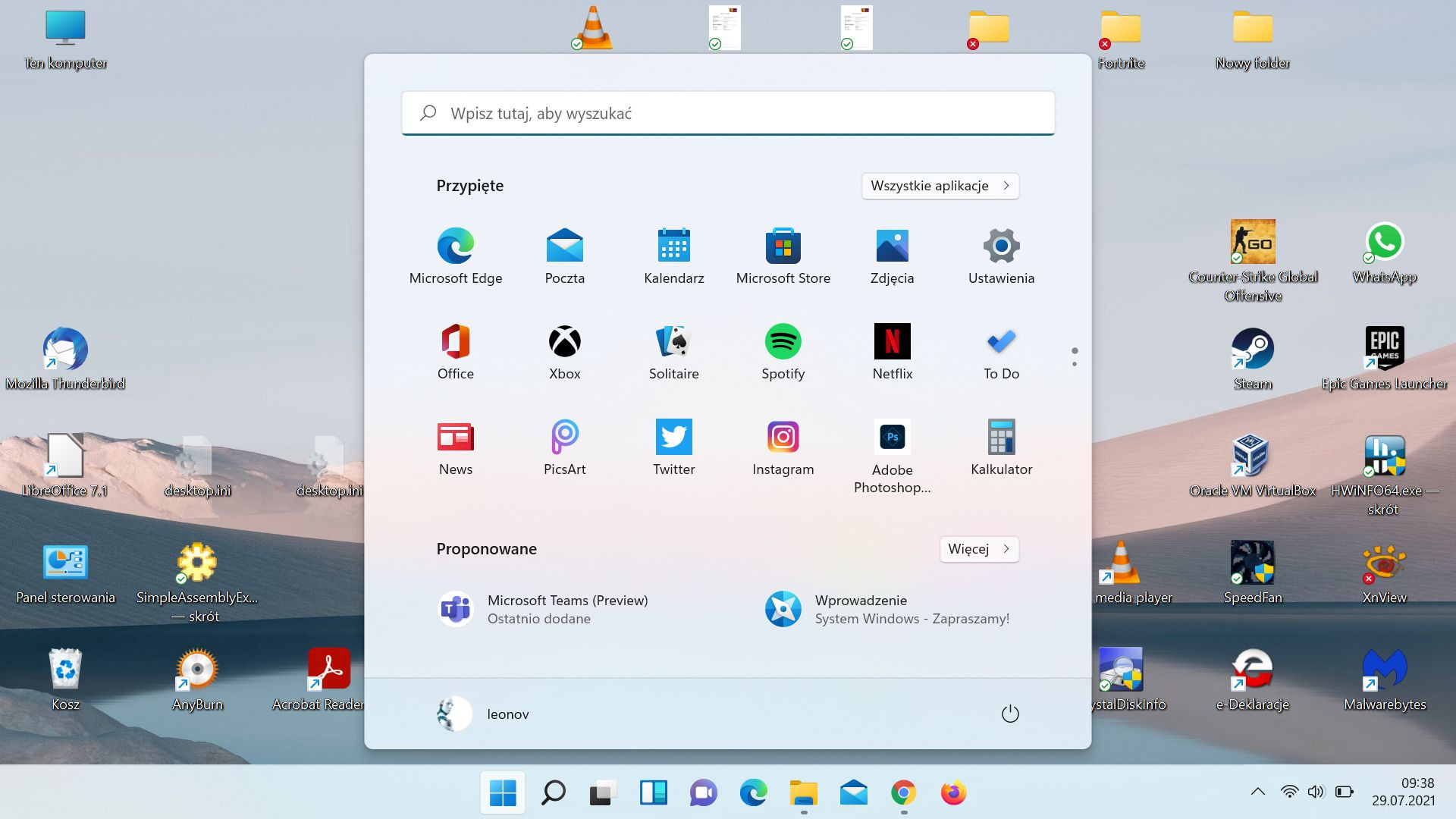Open the Wi-Fi network status icon
This screenshot has width=1456, height=819.
tap(1289, 792)
